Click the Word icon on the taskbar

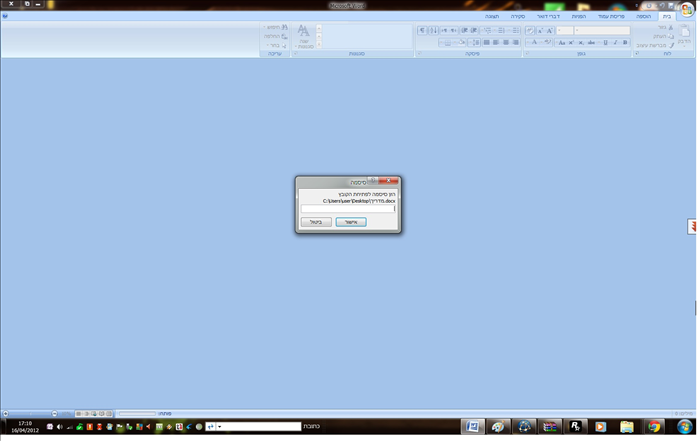point(472,427)
